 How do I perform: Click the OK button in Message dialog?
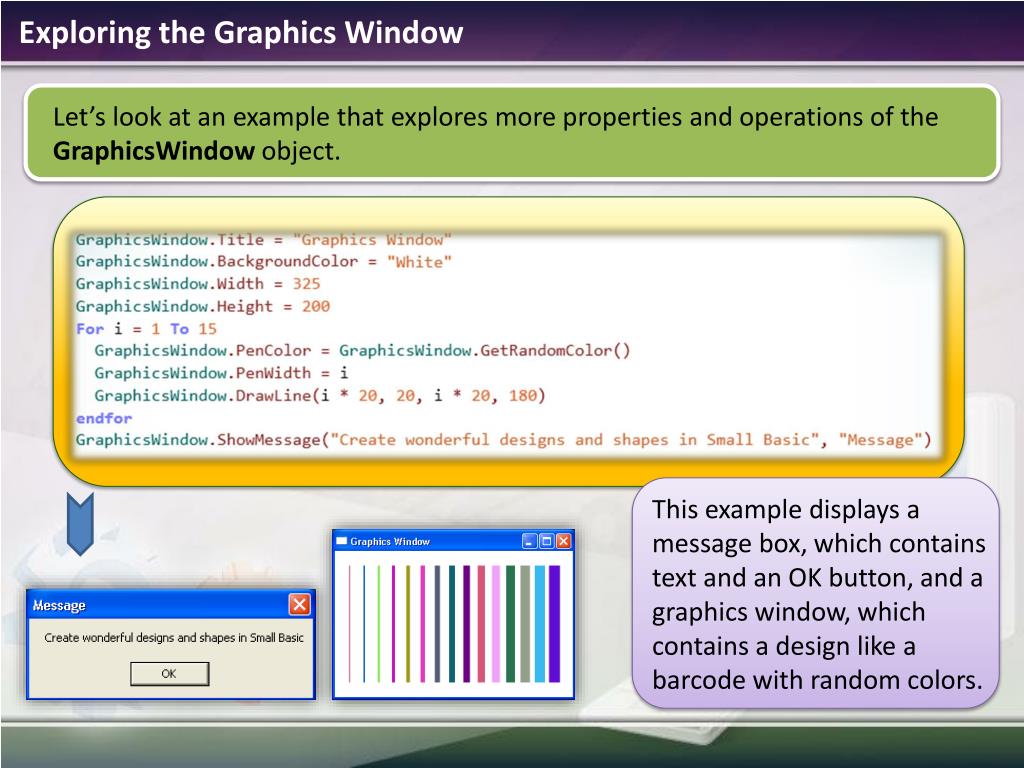click(x=169, y=673)
